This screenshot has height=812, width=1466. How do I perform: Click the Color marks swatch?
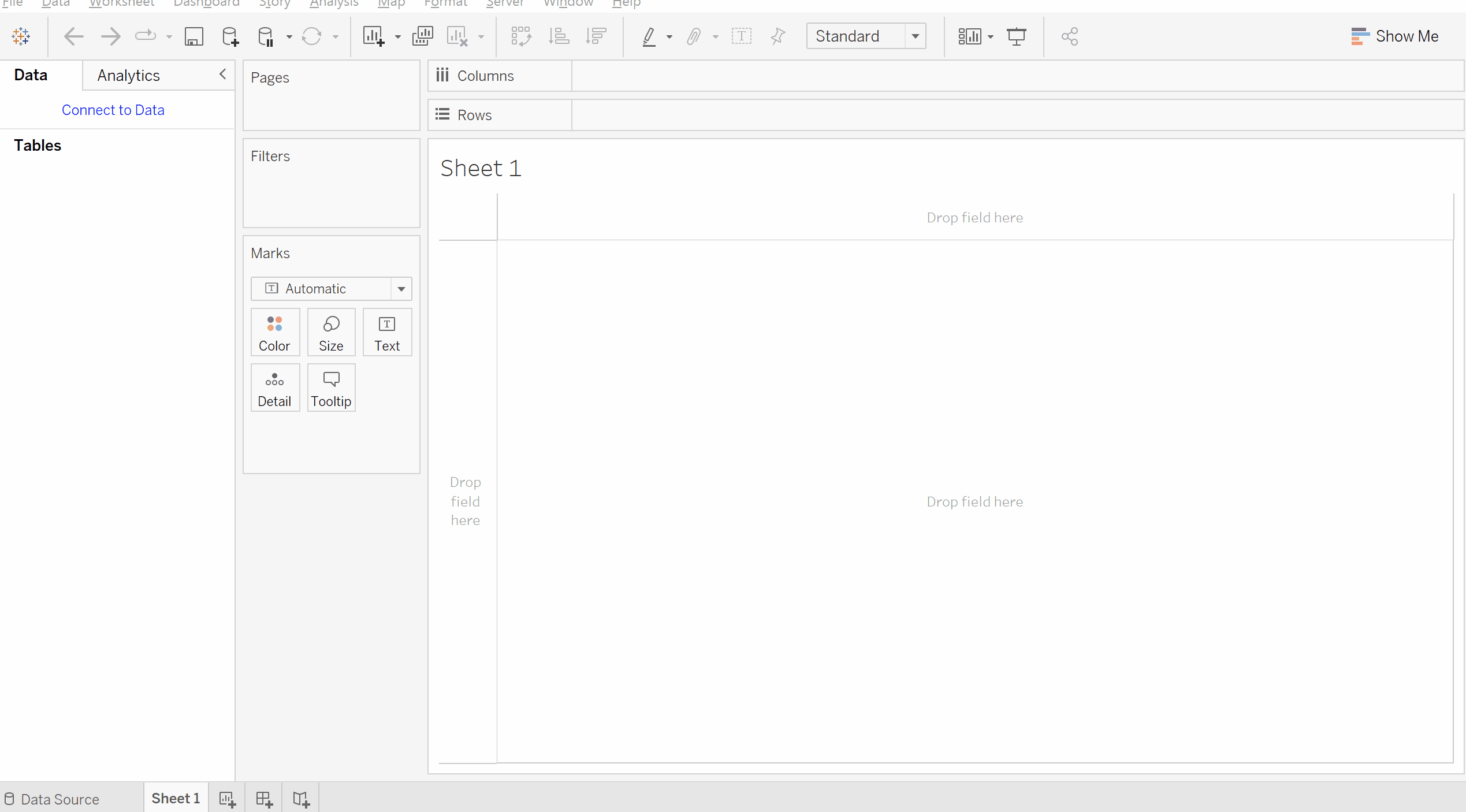[x=275, y=332]
